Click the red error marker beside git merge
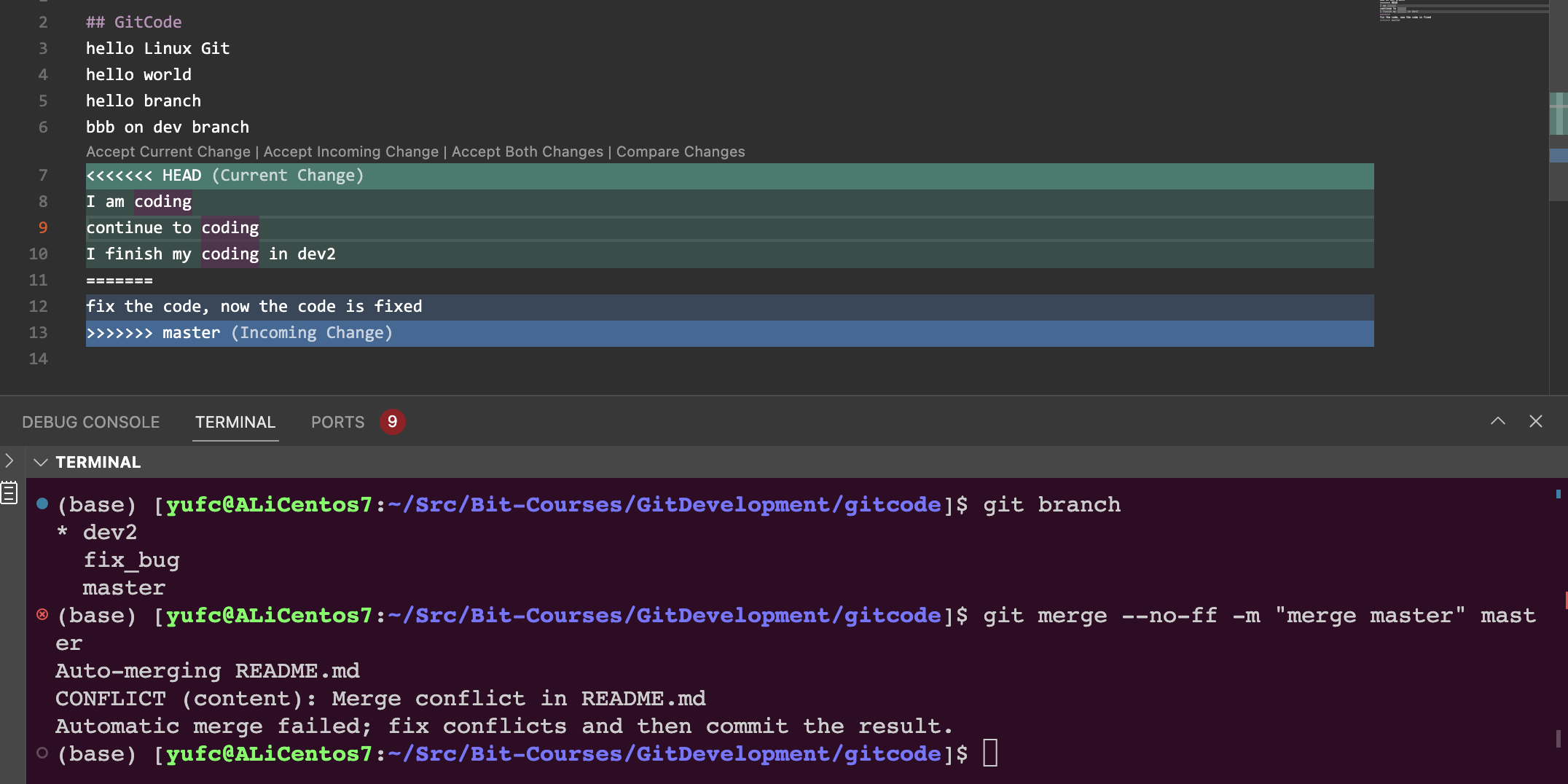This screenshot has width=1568, height=784. [x=42, y=614]
